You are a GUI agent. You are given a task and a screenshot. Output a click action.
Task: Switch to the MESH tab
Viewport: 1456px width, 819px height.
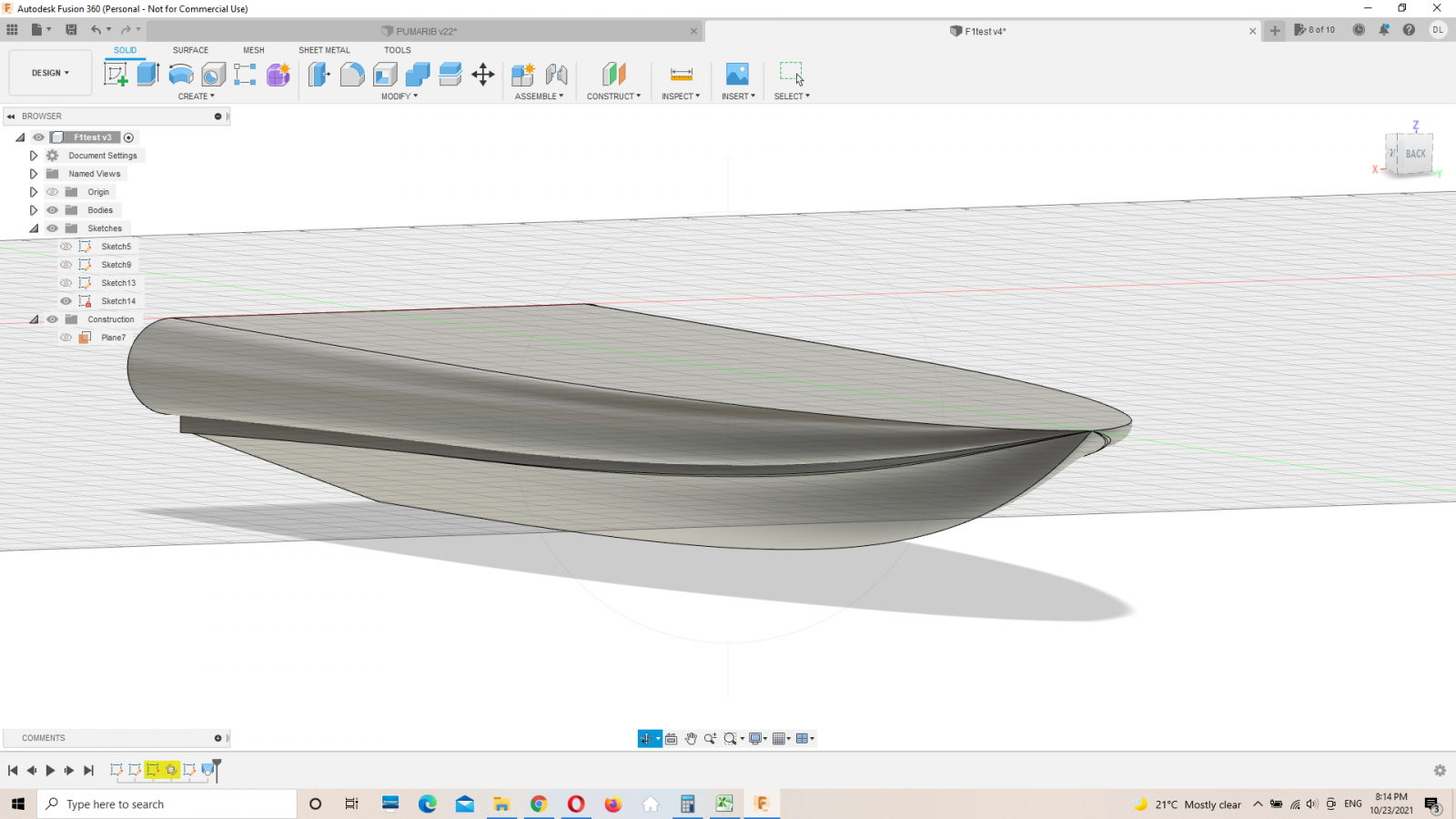pyautogui.click(x=254, y=50)
